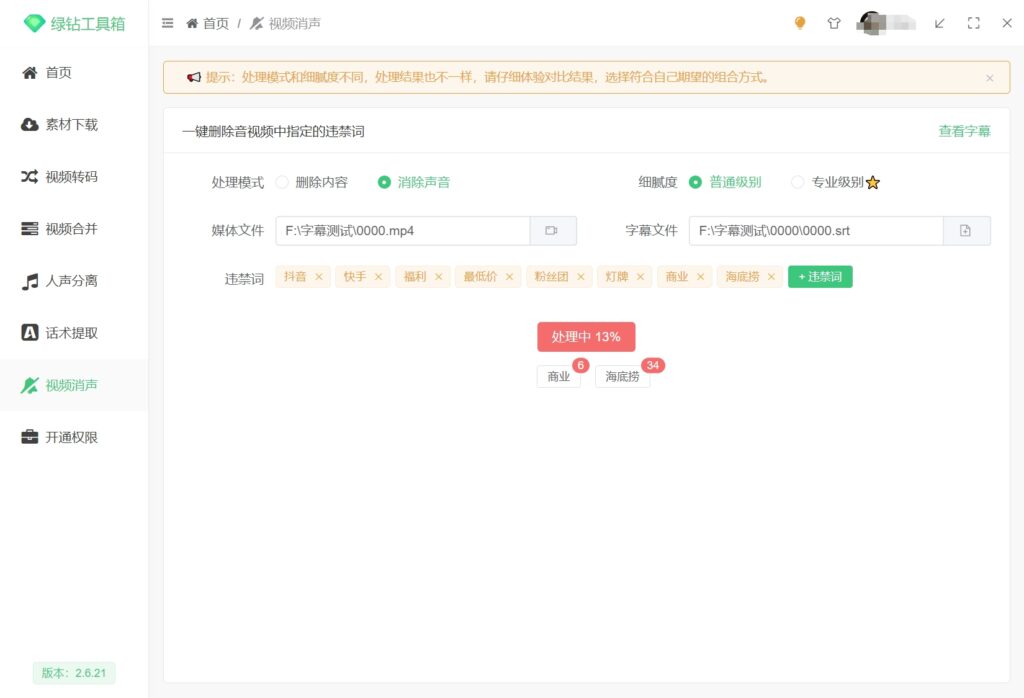Select 视频消声 in the sidebar menu
The image size is (1024, 698).
tap(73, 384)
